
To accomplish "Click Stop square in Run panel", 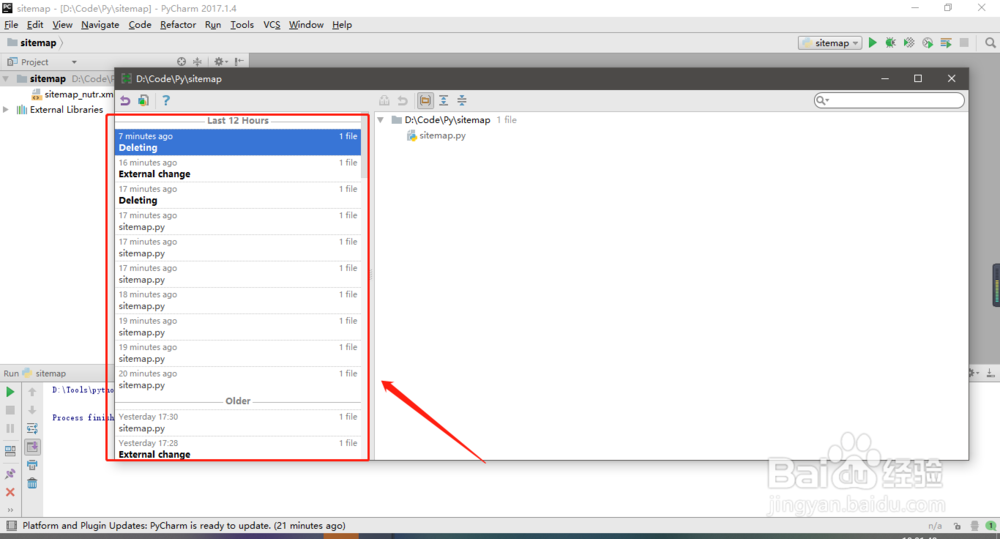I will coord(10,410).
